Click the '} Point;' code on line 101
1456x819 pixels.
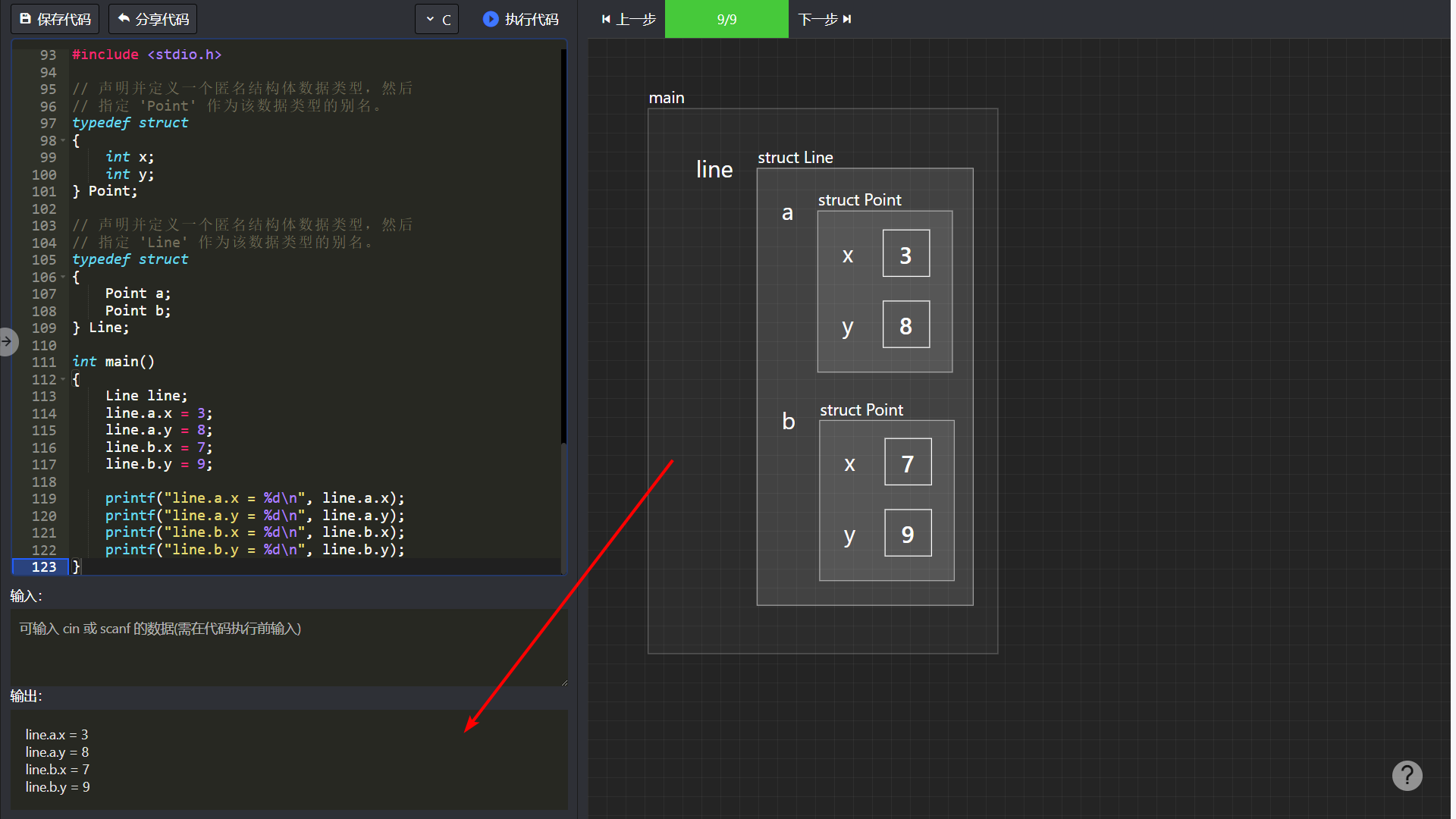(105, 191)
